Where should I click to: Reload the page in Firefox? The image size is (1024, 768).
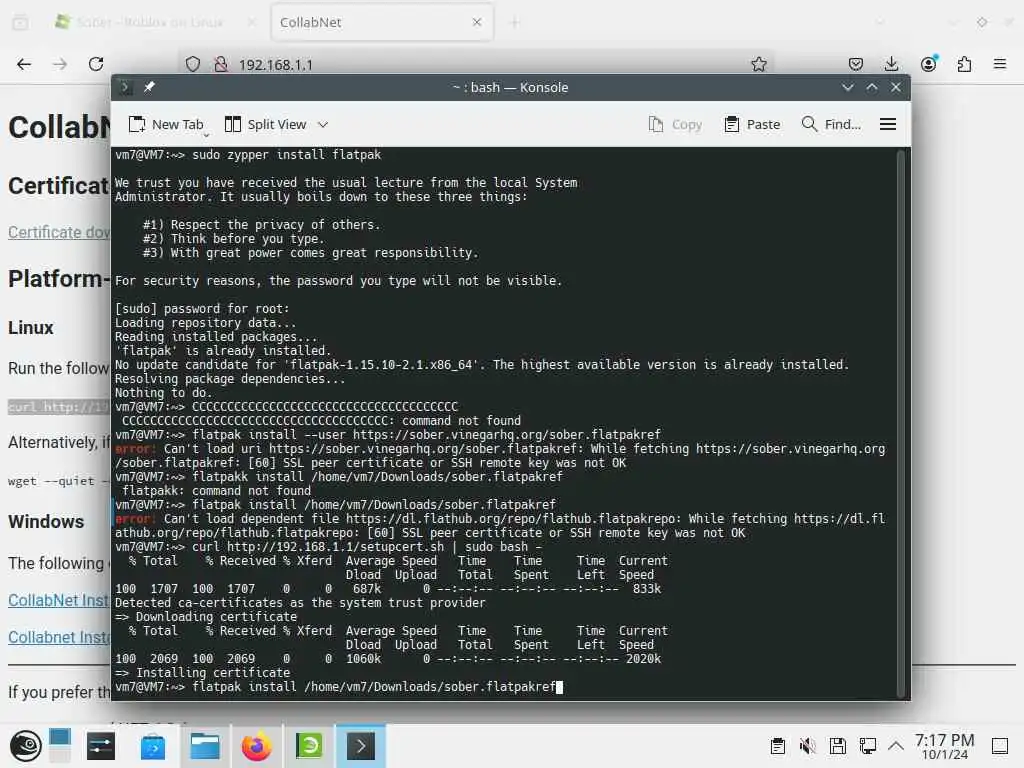(x=96, y=64)
